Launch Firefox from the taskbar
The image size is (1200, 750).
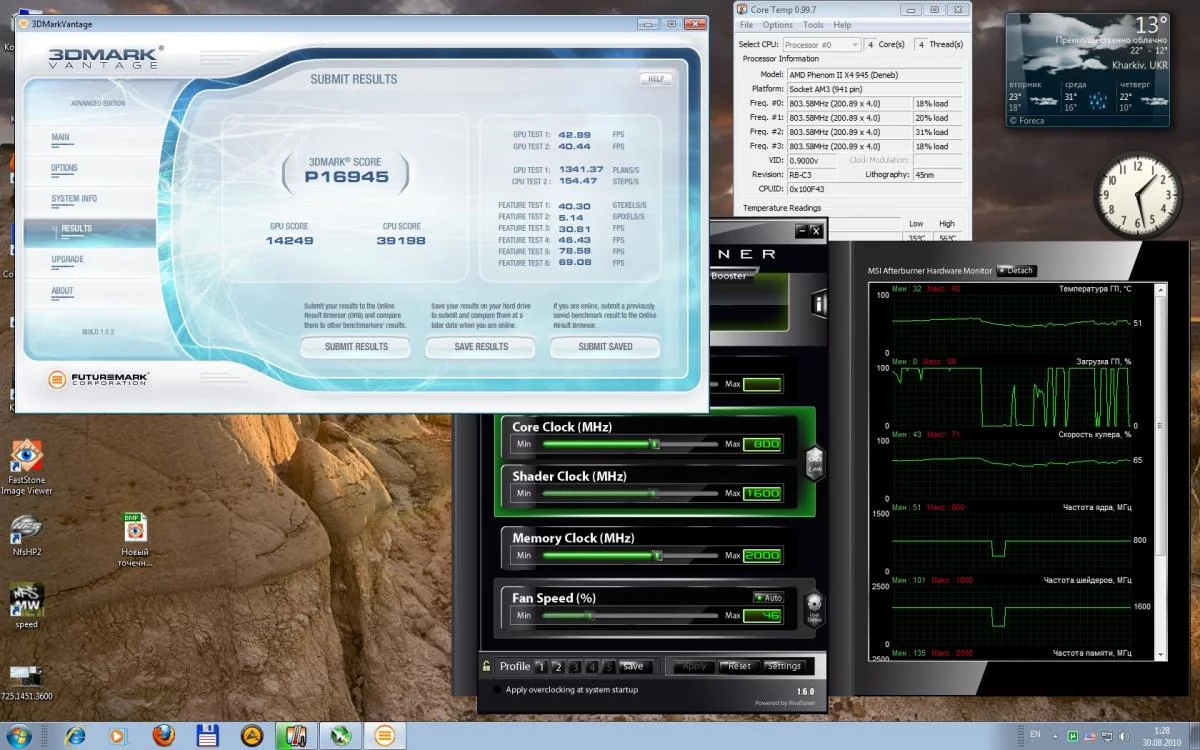tap(164, 735)
